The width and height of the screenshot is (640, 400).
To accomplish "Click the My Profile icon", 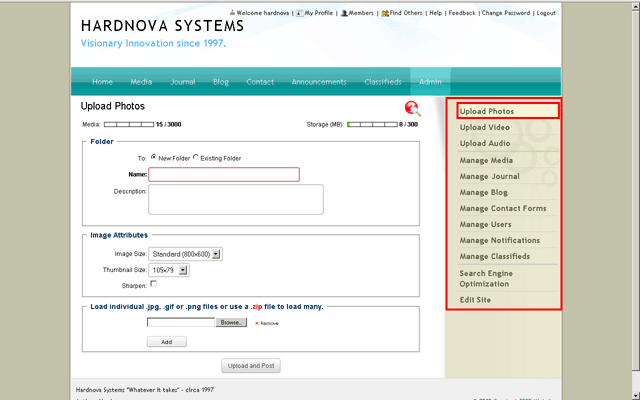I will click(299, 13).
